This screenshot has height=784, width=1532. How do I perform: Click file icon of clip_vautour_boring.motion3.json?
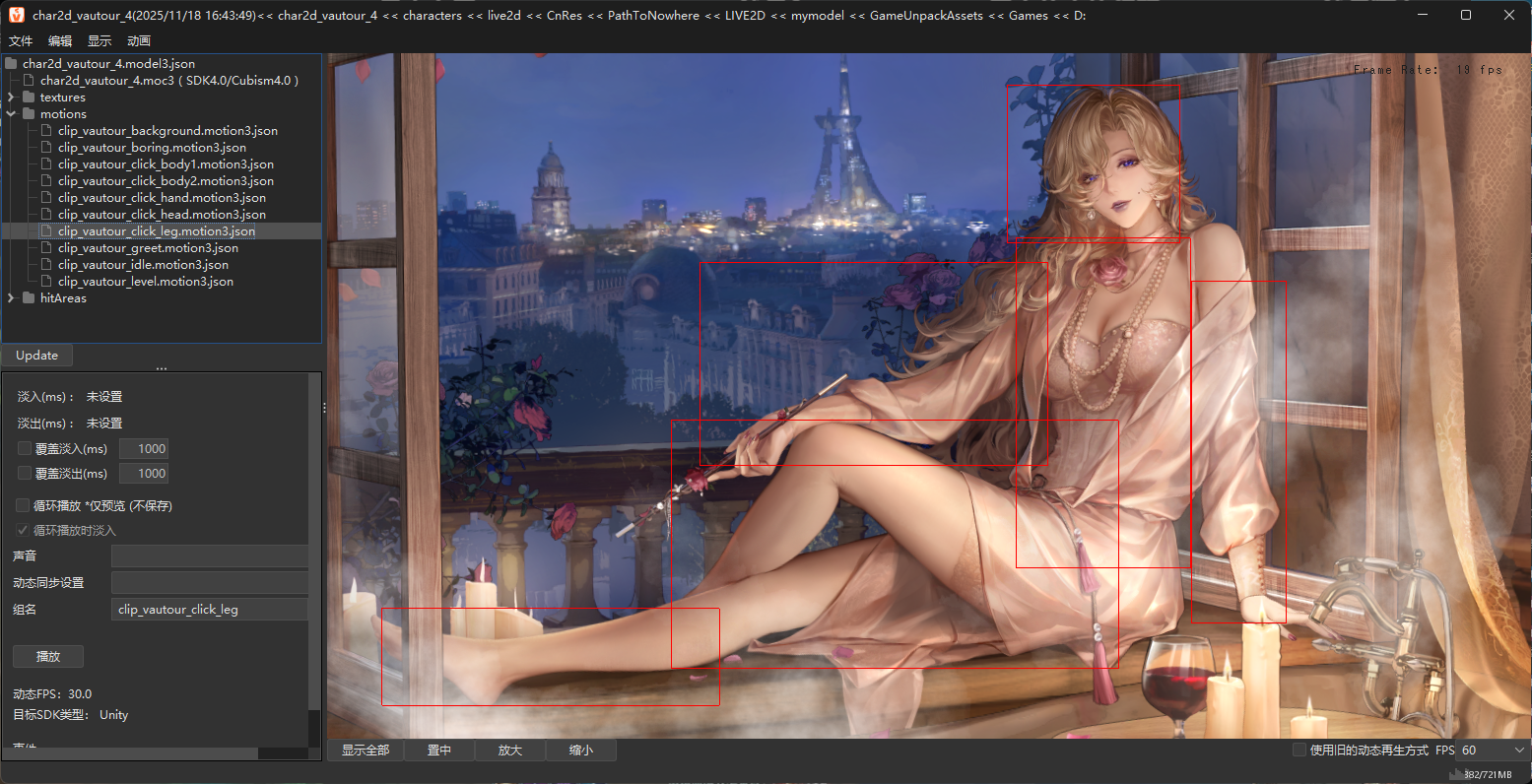click(x=46, y=148)
